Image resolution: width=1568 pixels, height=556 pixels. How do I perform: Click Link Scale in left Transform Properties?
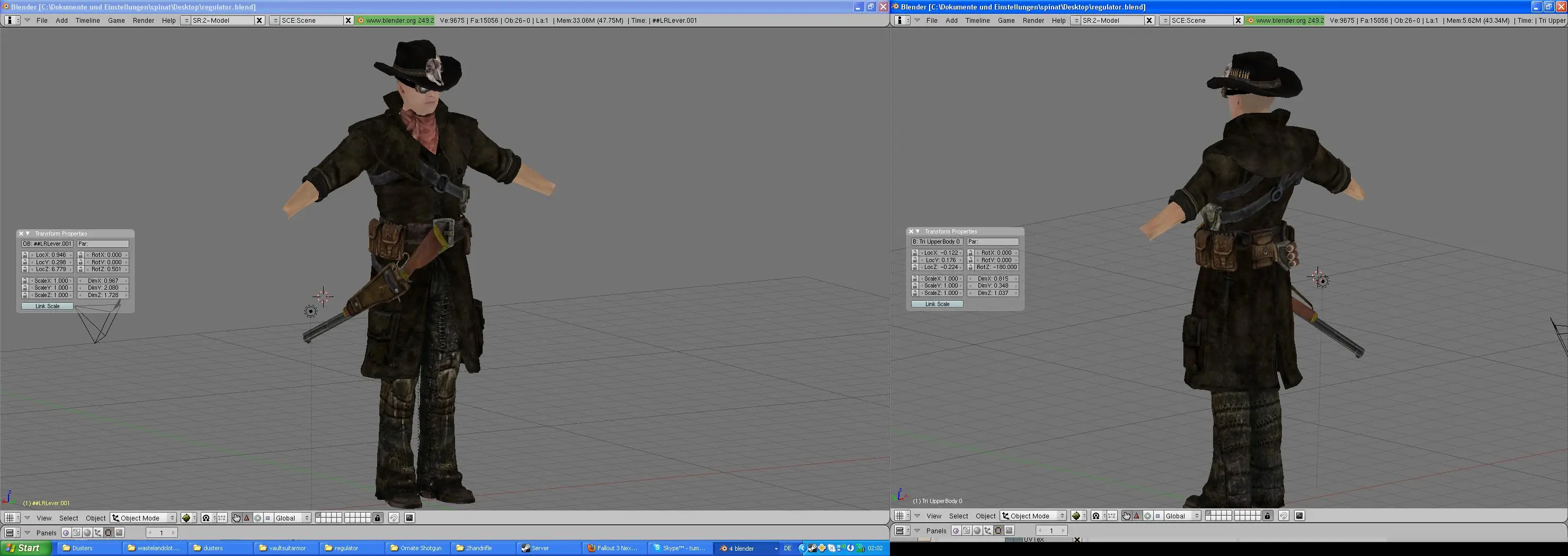pyautogui.click(x=48, y=307)
